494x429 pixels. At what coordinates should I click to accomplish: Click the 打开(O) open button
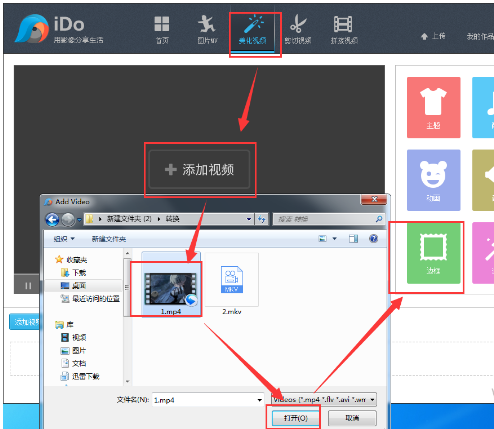[x=295, y=418]
